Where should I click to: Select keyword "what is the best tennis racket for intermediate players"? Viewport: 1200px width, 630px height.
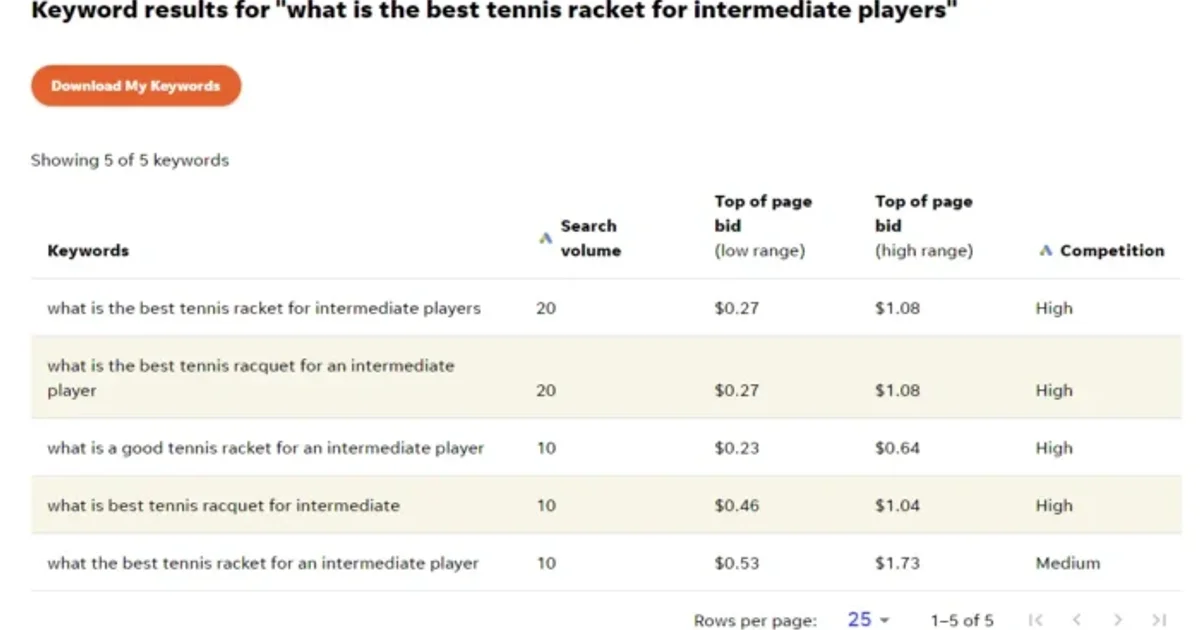[264, 308]
